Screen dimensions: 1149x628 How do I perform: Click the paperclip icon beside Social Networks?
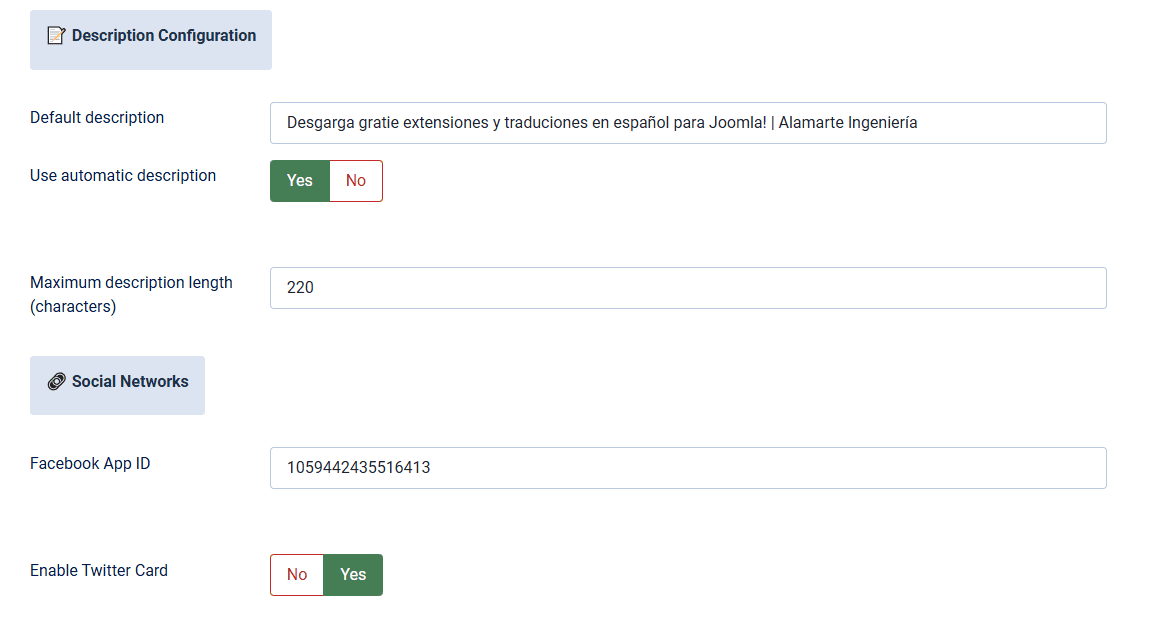(x=56, y=382)
